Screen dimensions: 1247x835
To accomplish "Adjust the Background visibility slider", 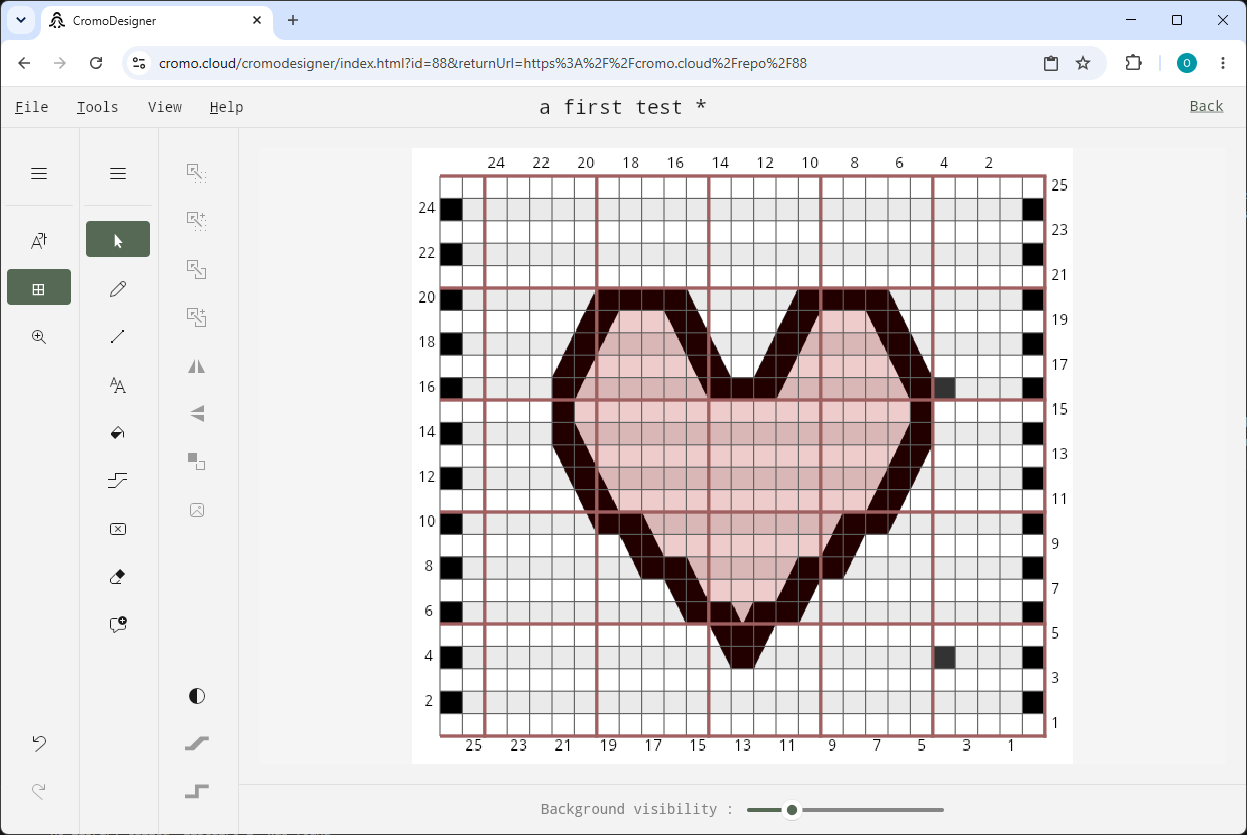I will [x=845, y=810].
